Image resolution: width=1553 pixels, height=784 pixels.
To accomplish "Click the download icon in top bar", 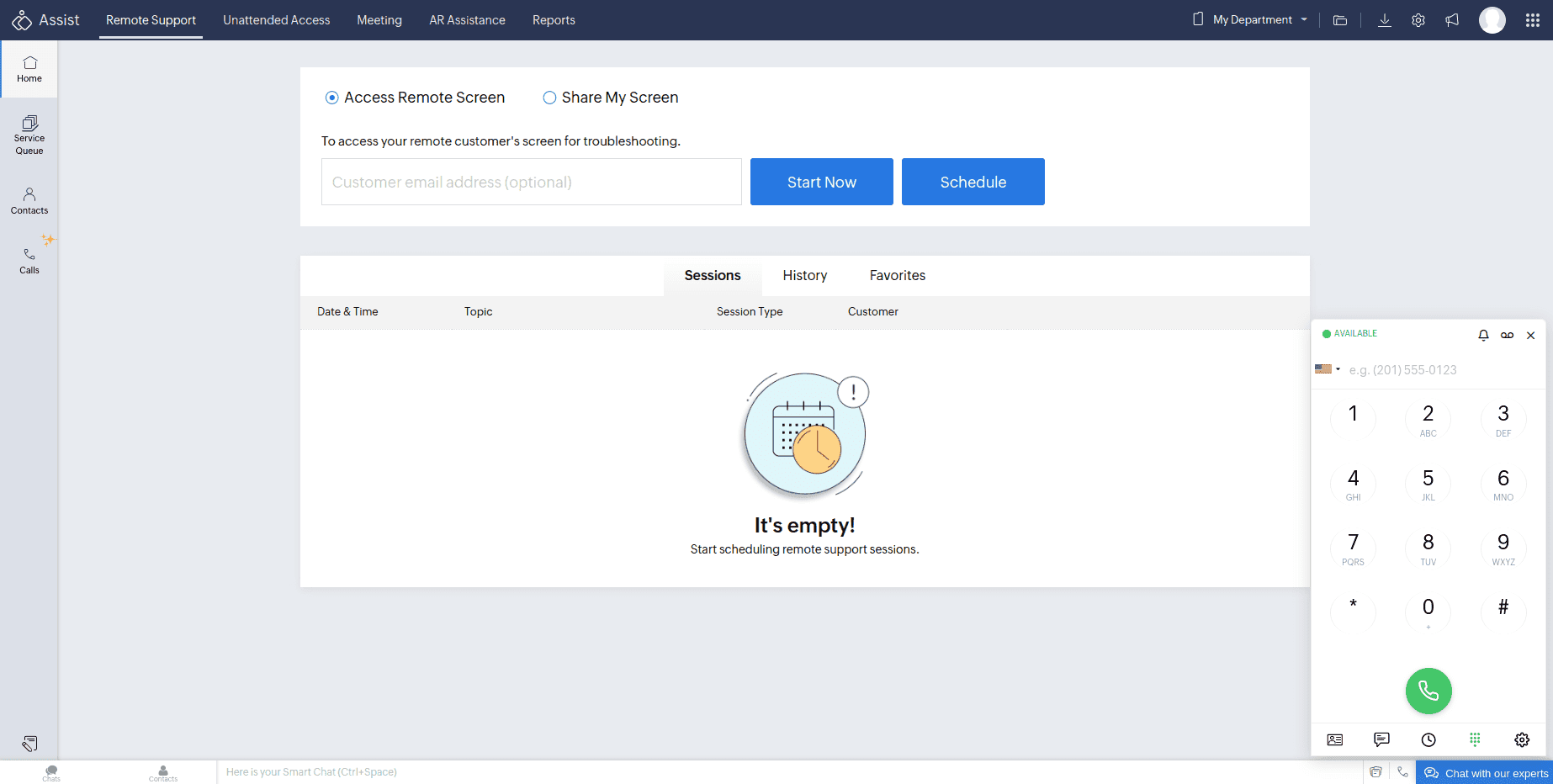I will click(1384, 20).
